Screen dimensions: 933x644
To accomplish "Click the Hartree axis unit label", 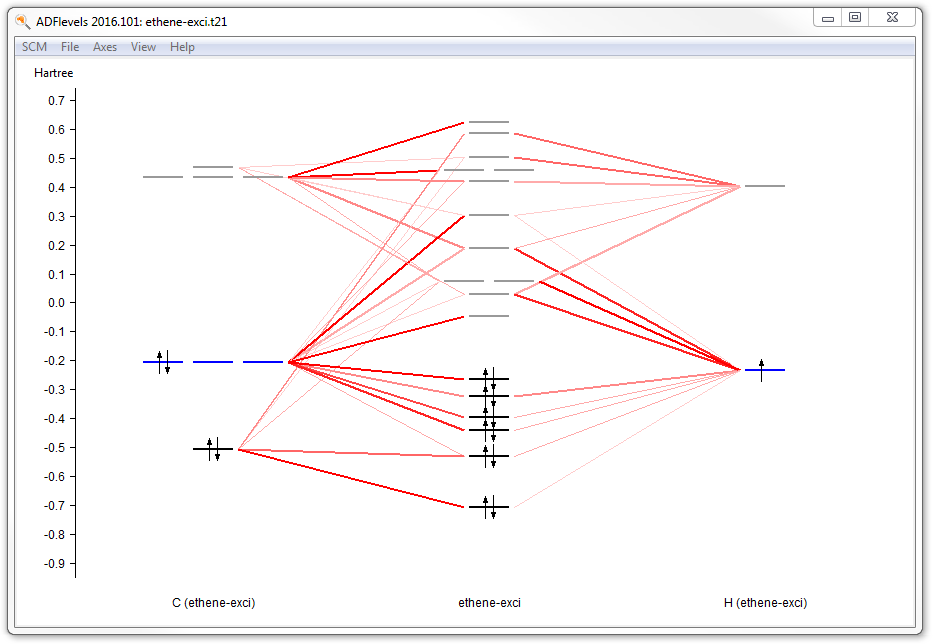I will 54,73.
